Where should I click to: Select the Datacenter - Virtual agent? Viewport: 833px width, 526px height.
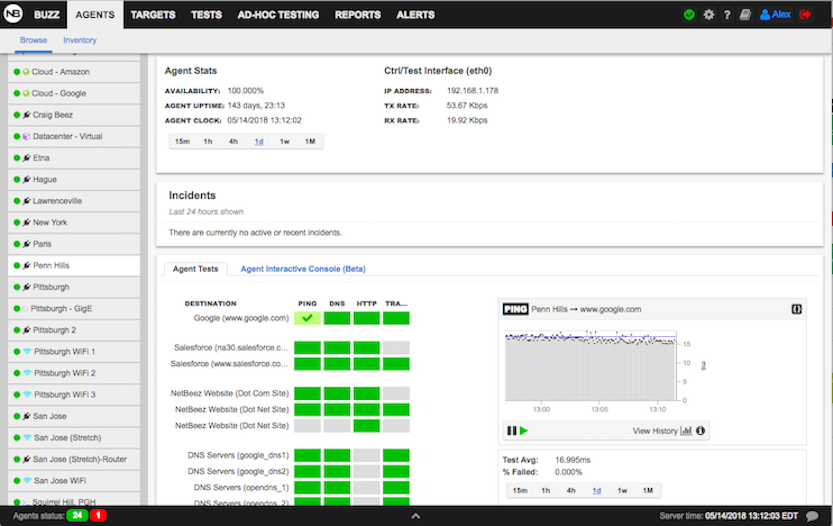tap(74, 137)
